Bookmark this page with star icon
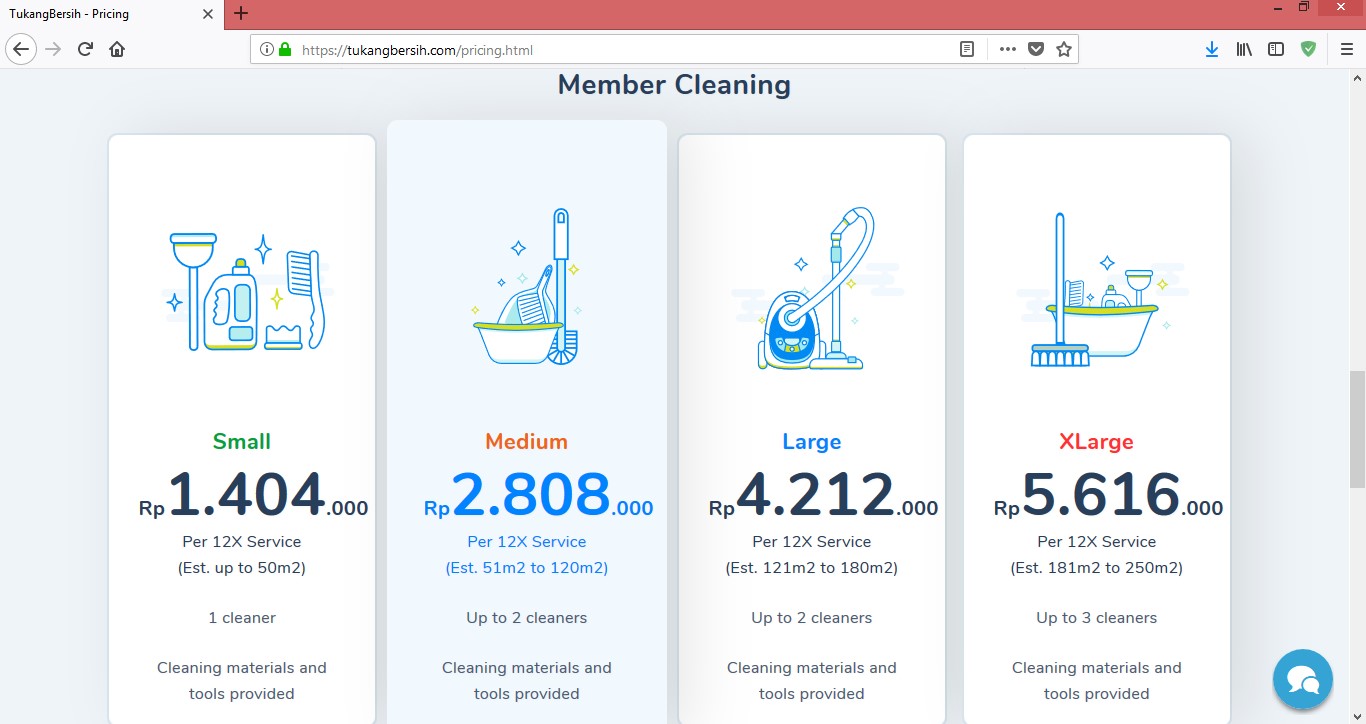The image size is (1366, 724). (1064, 49)
